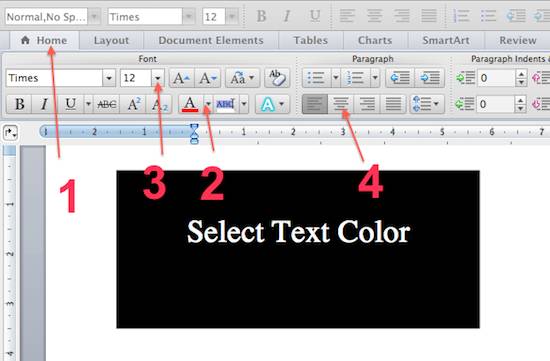Open the Change Case (Aa) dropdown
The image size is (550, 361).
(242, 78)
